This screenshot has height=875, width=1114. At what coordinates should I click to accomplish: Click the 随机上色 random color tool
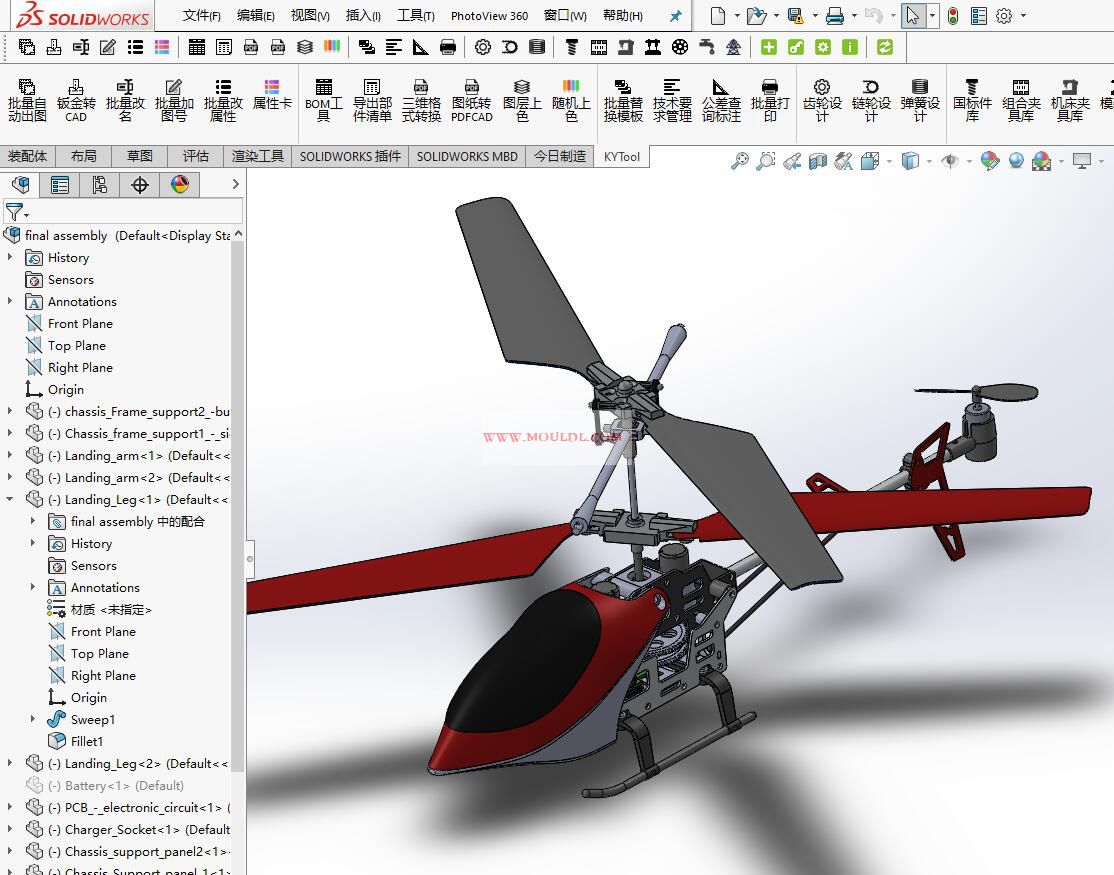tap(570, 100)
